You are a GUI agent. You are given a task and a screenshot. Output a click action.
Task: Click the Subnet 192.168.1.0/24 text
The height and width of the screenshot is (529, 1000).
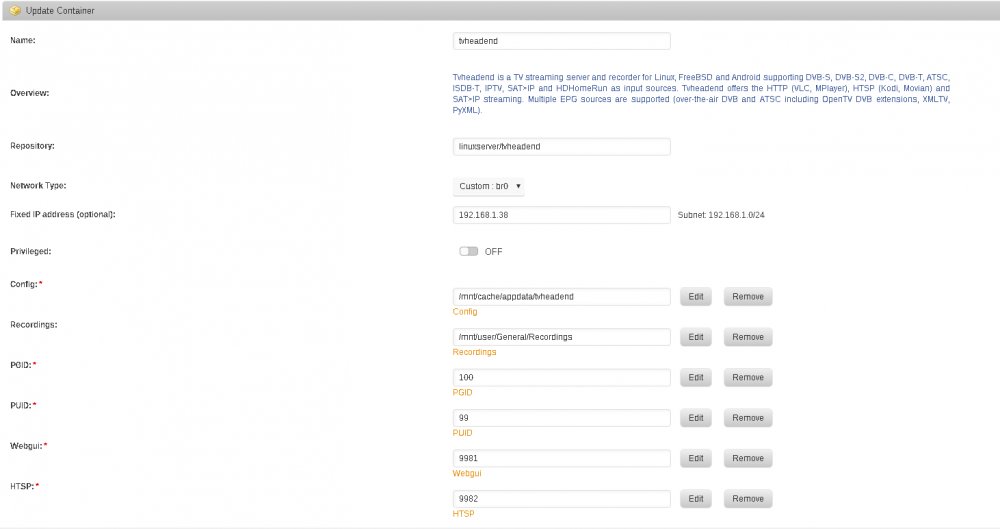coord(721,215)
